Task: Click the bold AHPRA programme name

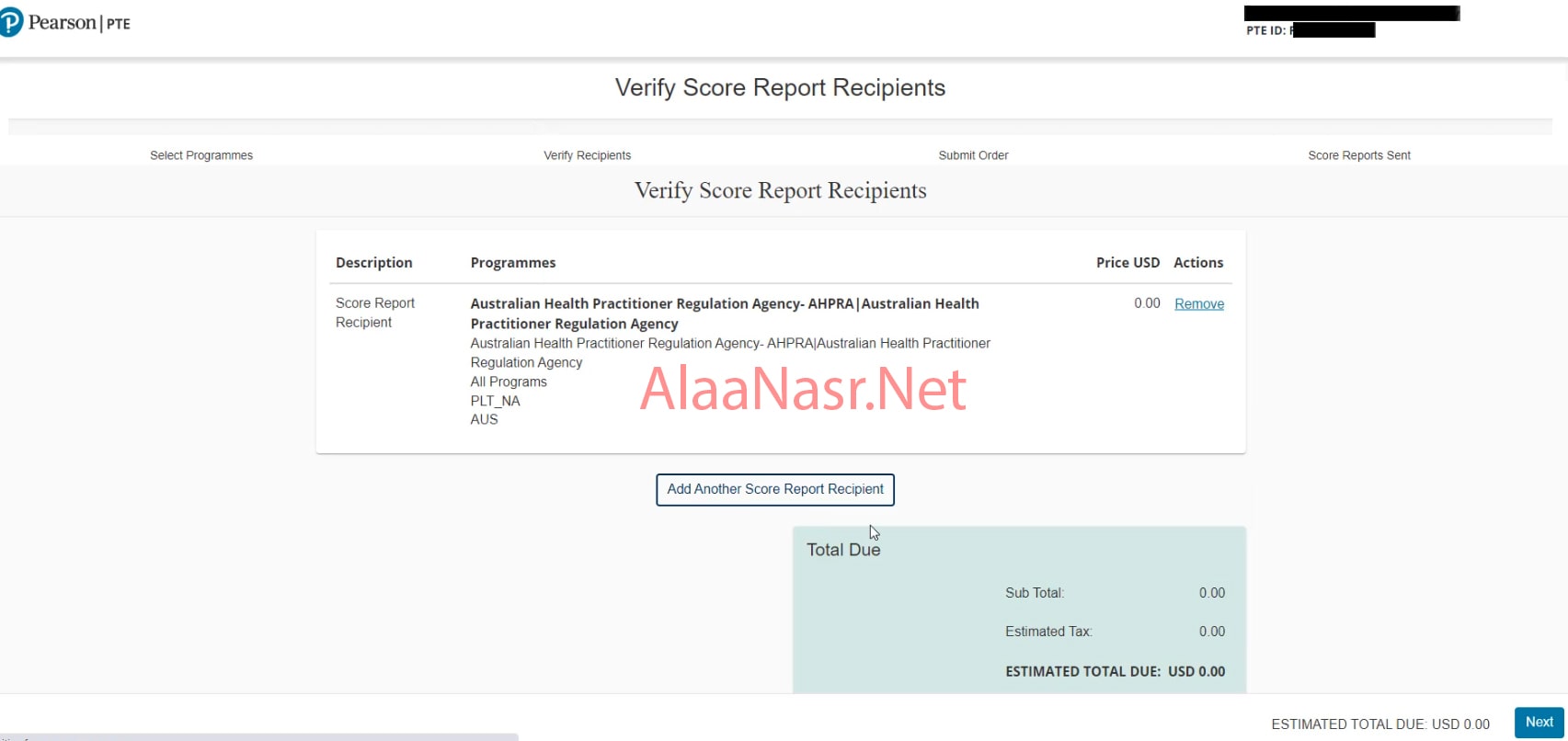Action: pyautogui.click(x=724, y=313)
